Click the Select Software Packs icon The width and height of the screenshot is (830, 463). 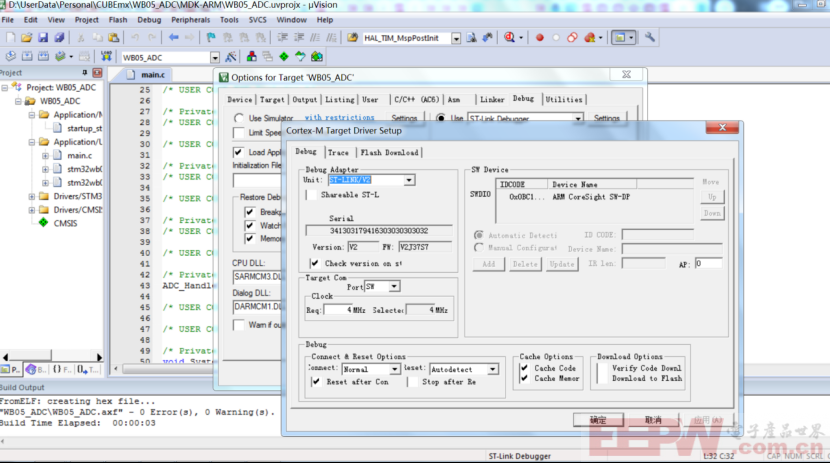click(301, 57)
